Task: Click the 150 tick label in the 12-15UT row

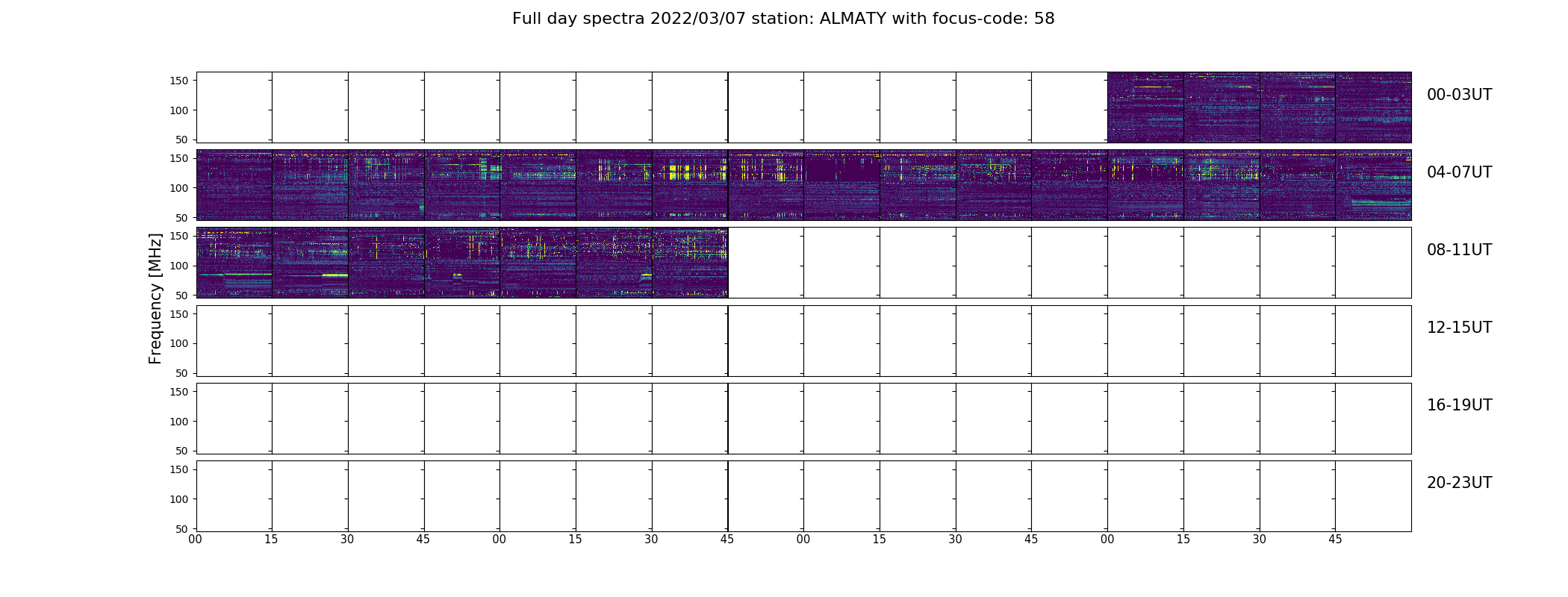Action: [x=179, y=314]
